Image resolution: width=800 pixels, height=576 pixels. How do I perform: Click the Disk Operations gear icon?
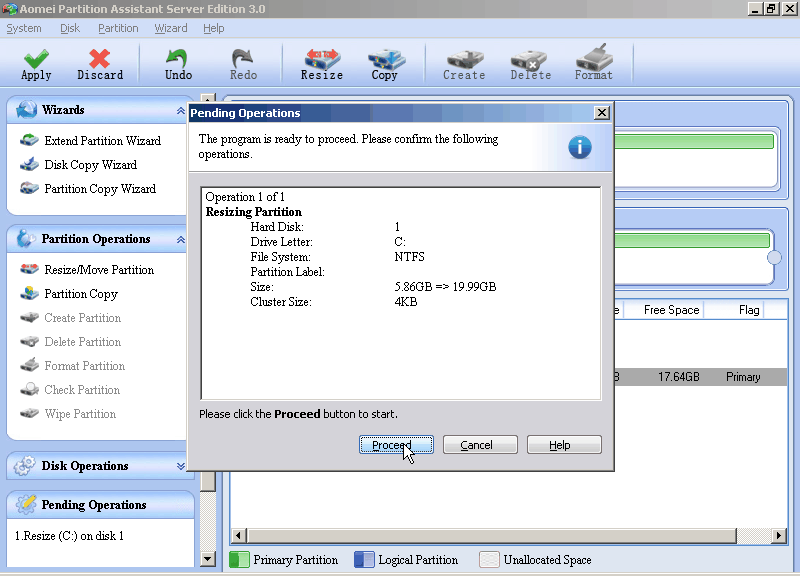click(24, 465)
